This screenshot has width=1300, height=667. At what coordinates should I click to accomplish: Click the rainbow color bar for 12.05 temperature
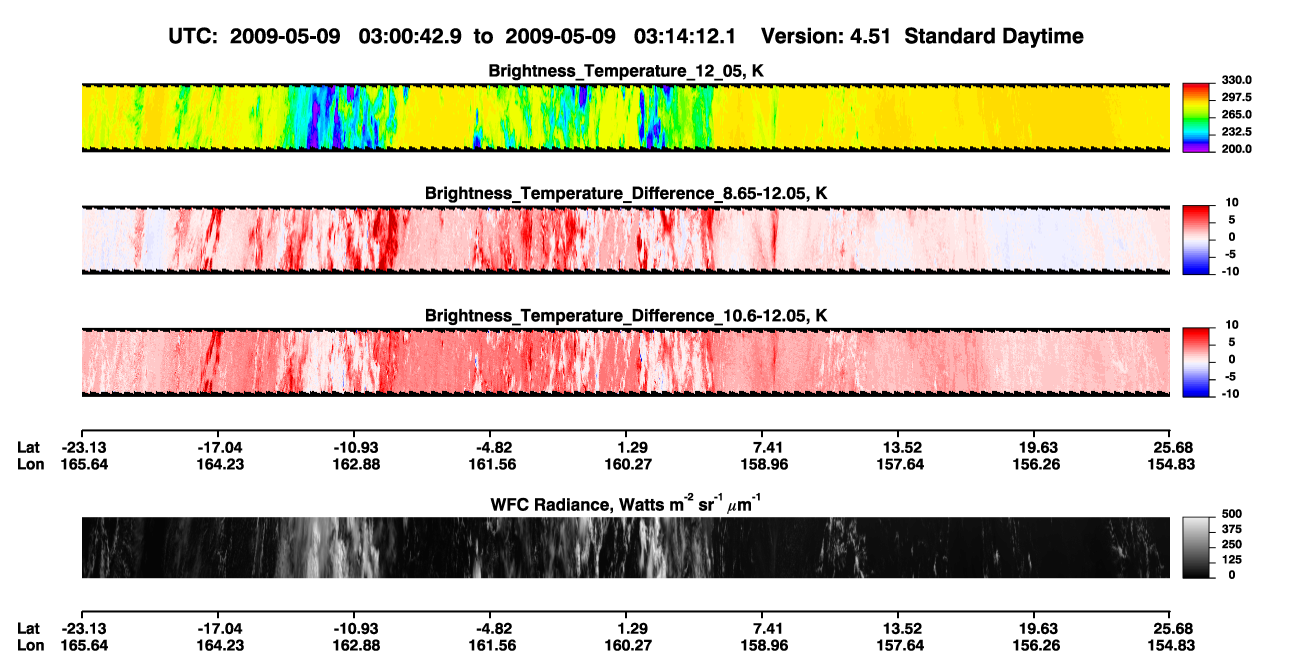(1197, 117)
